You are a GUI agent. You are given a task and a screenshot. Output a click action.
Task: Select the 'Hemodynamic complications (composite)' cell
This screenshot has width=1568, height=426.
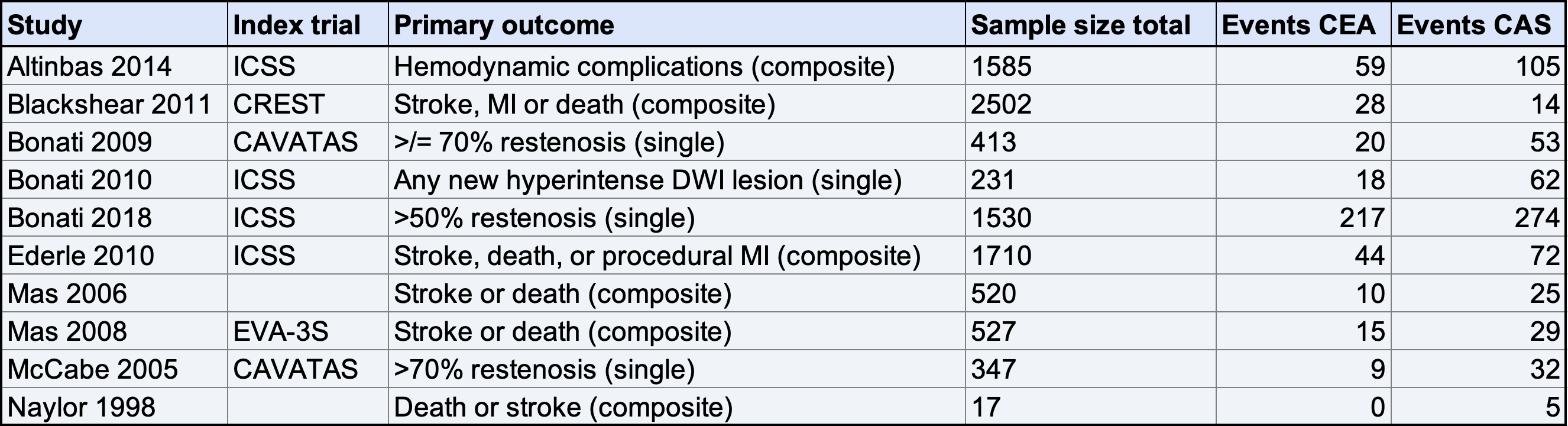pyautogui.click(x=677, y=66)
